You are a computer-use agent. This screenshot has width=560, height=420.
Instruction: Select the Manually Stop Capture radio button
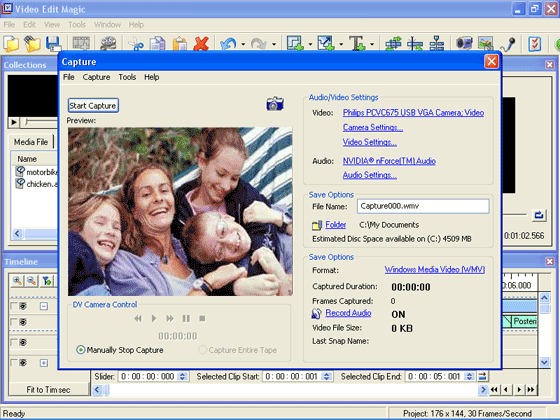81,350
